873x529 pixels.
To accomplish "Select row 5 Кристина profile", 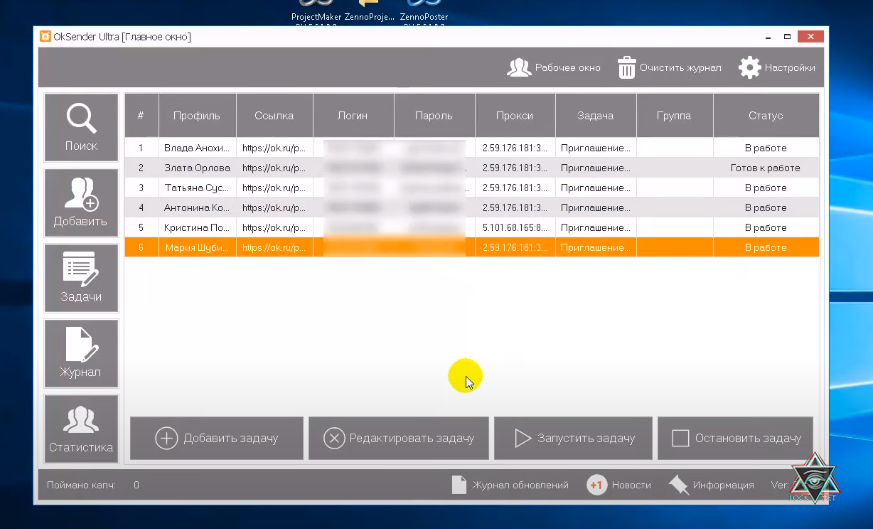I will pos(197,228).
